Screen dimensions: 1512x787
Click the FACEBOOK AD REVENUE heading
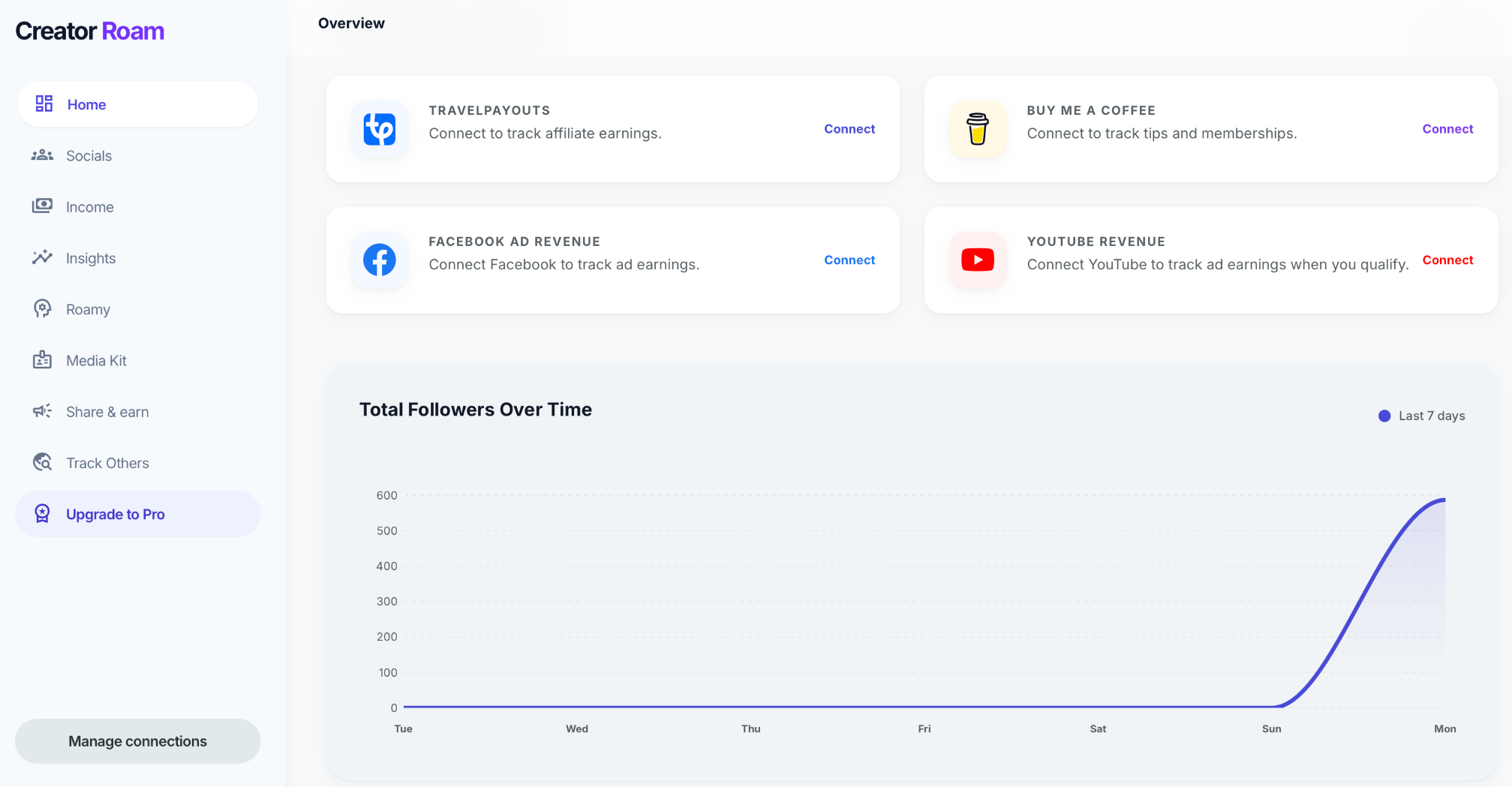coord(515,242)
